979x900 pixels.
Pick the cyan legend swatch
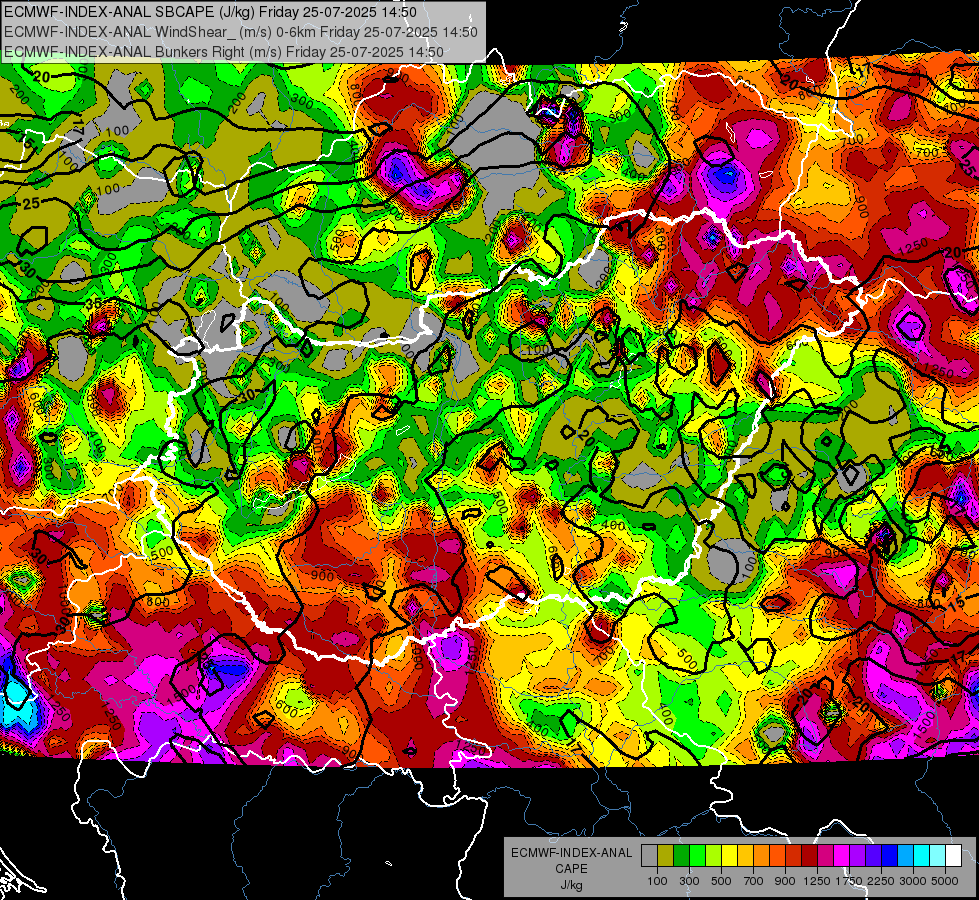921,856
